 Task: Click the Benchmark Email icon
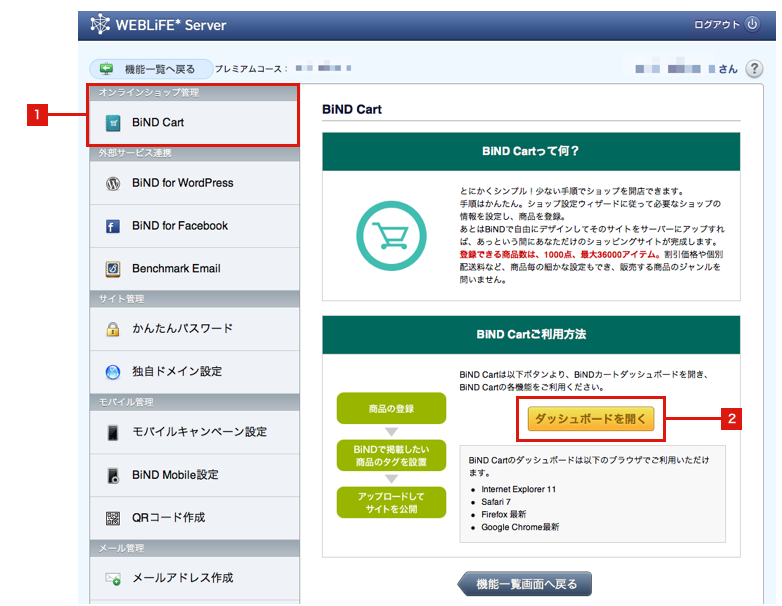coord(113,269)
